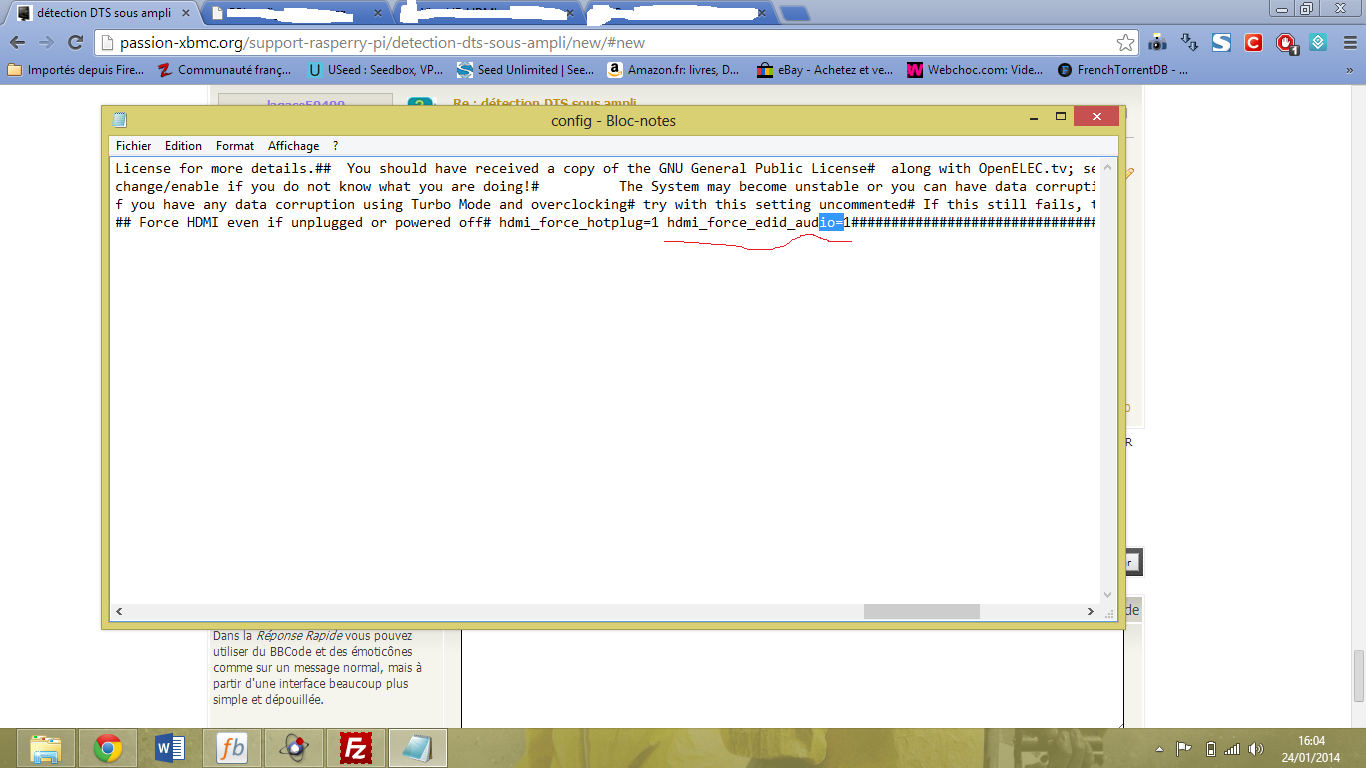Click the Amazon.fr bookmark
The image size is (1366, 768).
(674, 70)
